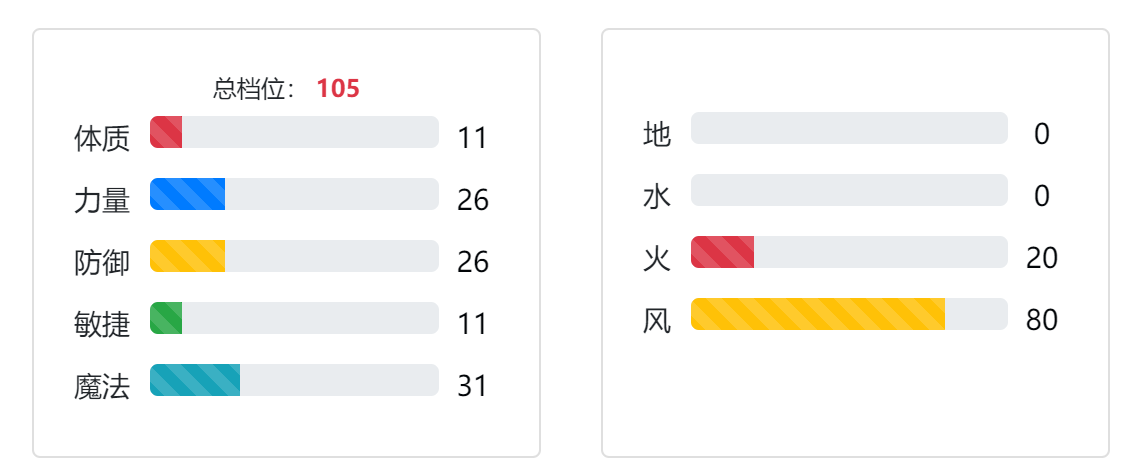Click the 风 element label
Viewport: 1124px width, 473px height.
[x=657, y=320]
